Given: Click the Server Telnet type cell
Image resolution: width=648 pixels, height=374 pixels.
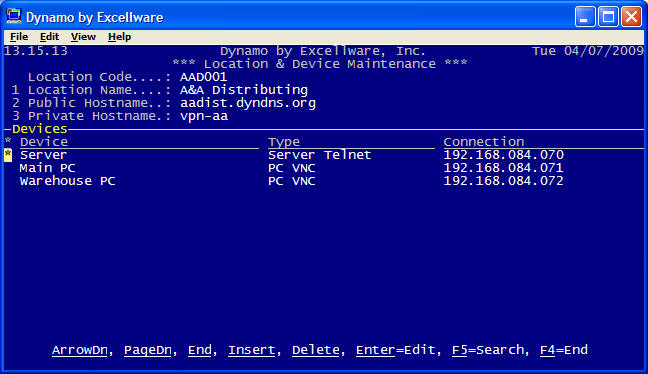Looking at the screenshot, I should (x=319, y=155).
